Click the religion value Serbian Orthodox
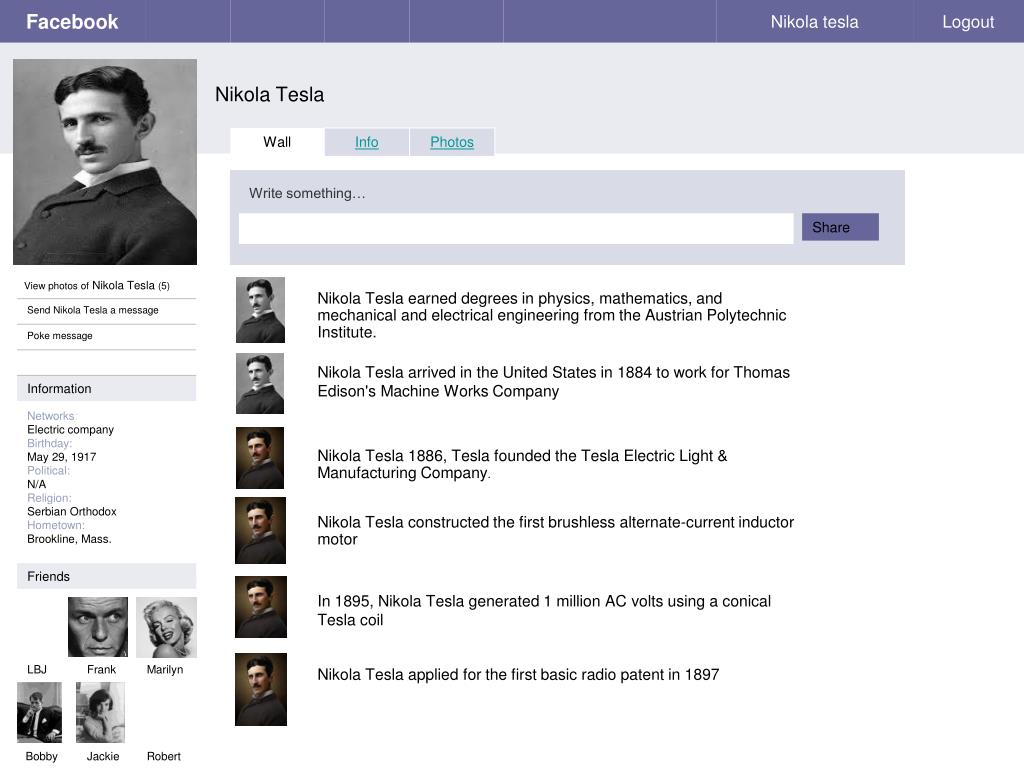This screenshot has height=768, width=1024. (72, 511)
